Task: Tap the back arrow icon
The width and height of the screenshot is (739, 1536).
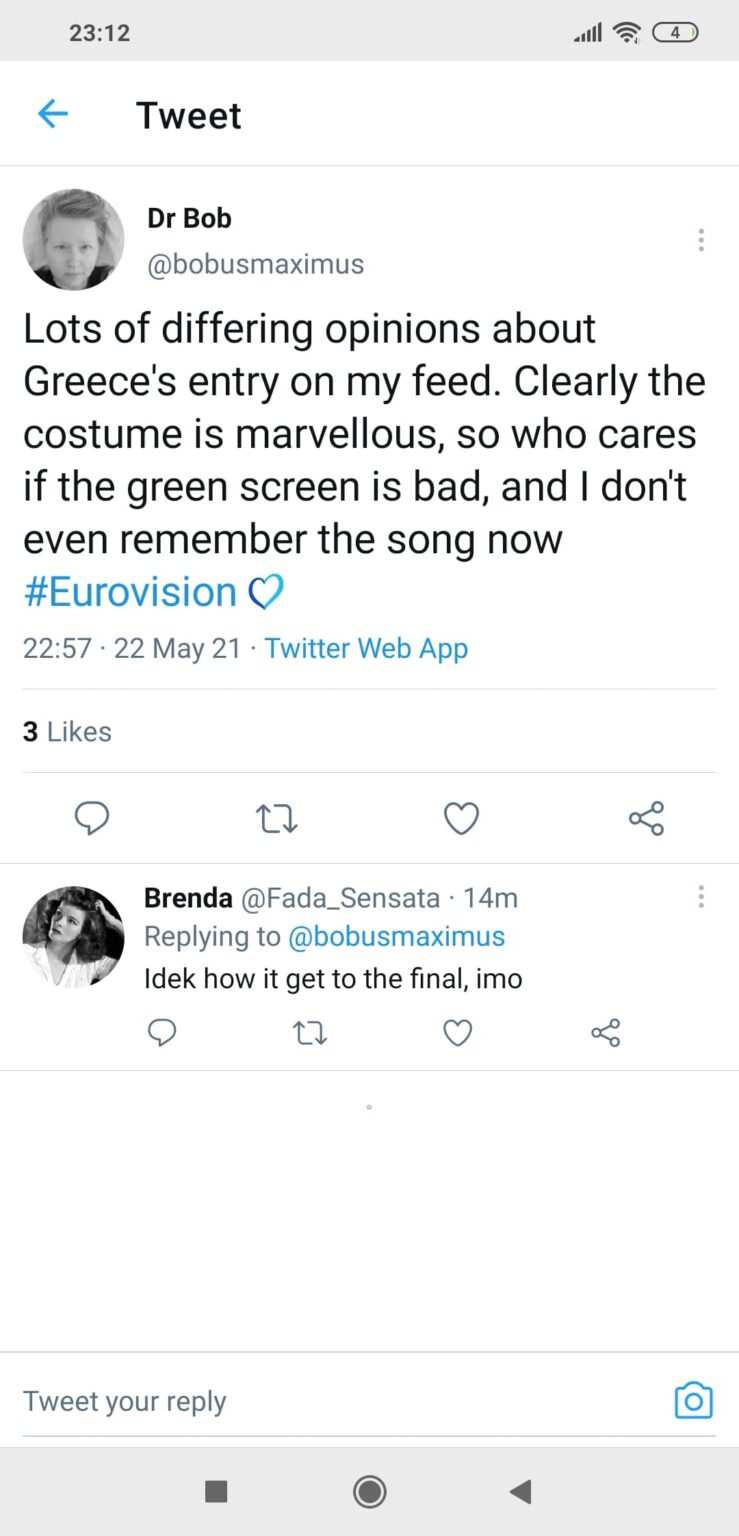Action: (52, 114)
